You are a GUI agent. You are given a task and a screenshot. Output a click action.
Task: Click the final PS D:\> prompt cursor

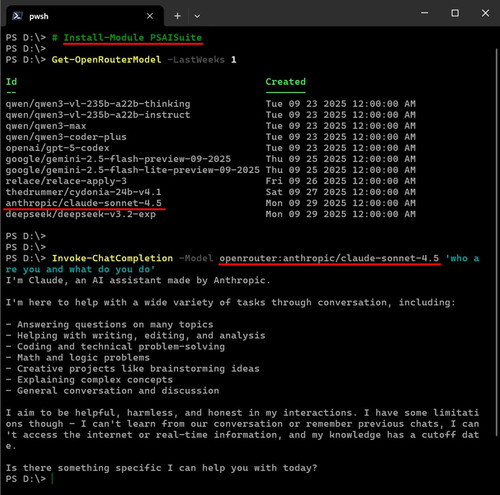coord(52,479)
